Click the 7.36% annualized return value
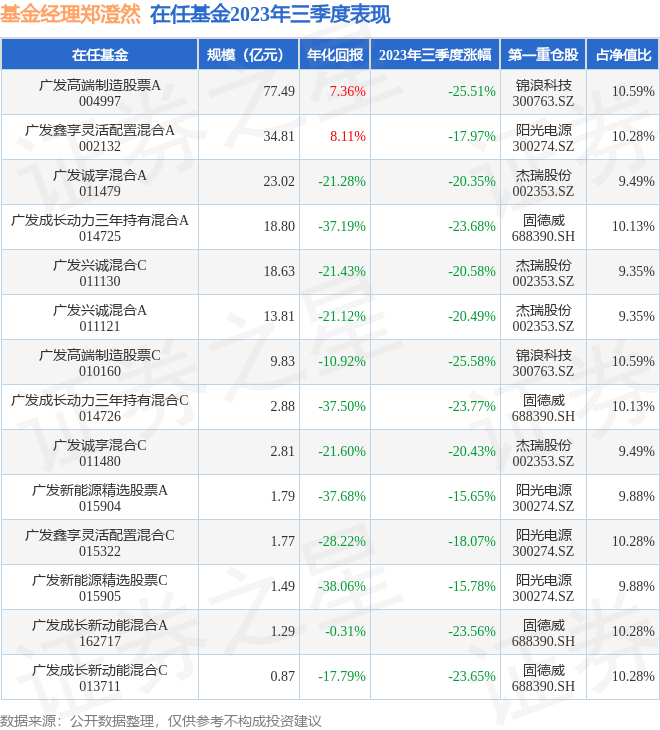The width and height of the screenshot is (660, 730). coord(347,91)
